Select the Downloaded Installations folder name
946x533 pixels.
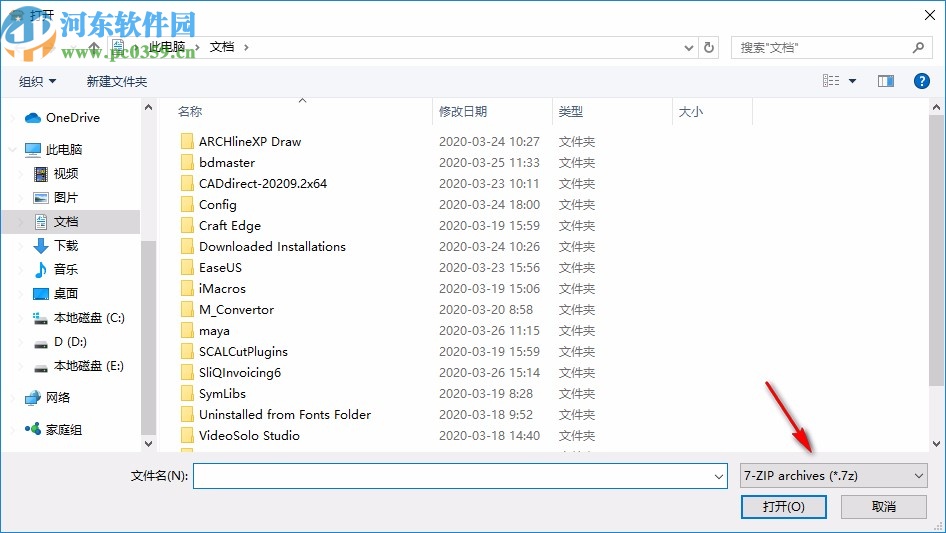pyautogui.click(x=272, y=246)
